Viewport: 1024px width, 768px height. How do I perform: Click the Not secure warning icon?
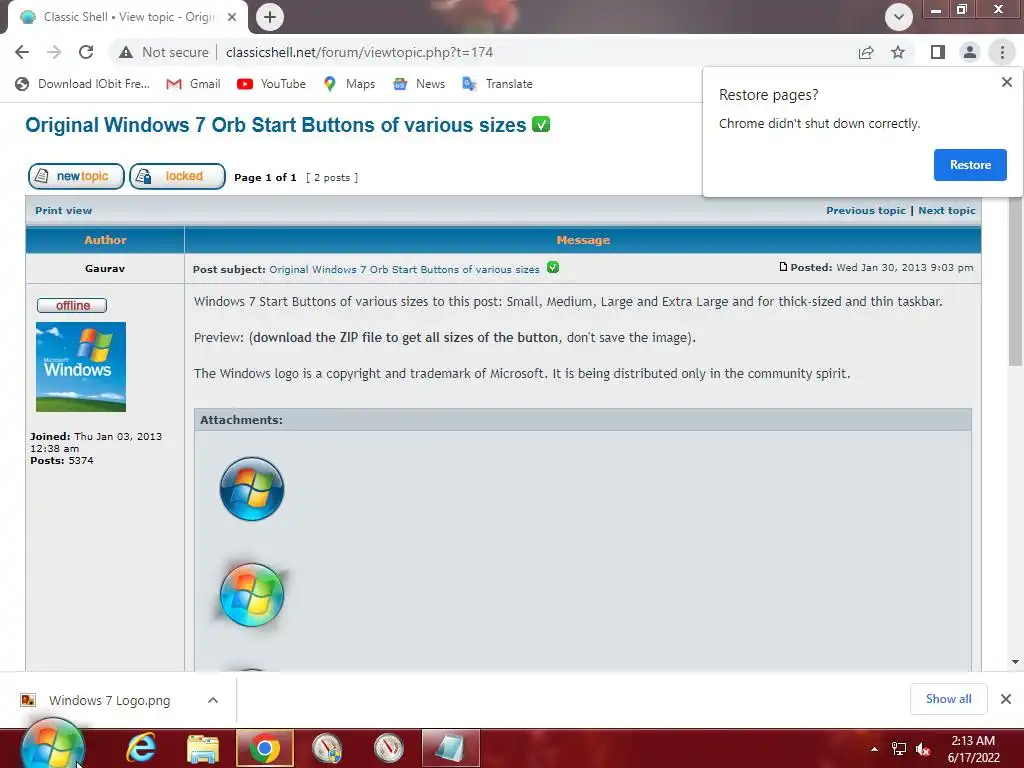[125, 52]
